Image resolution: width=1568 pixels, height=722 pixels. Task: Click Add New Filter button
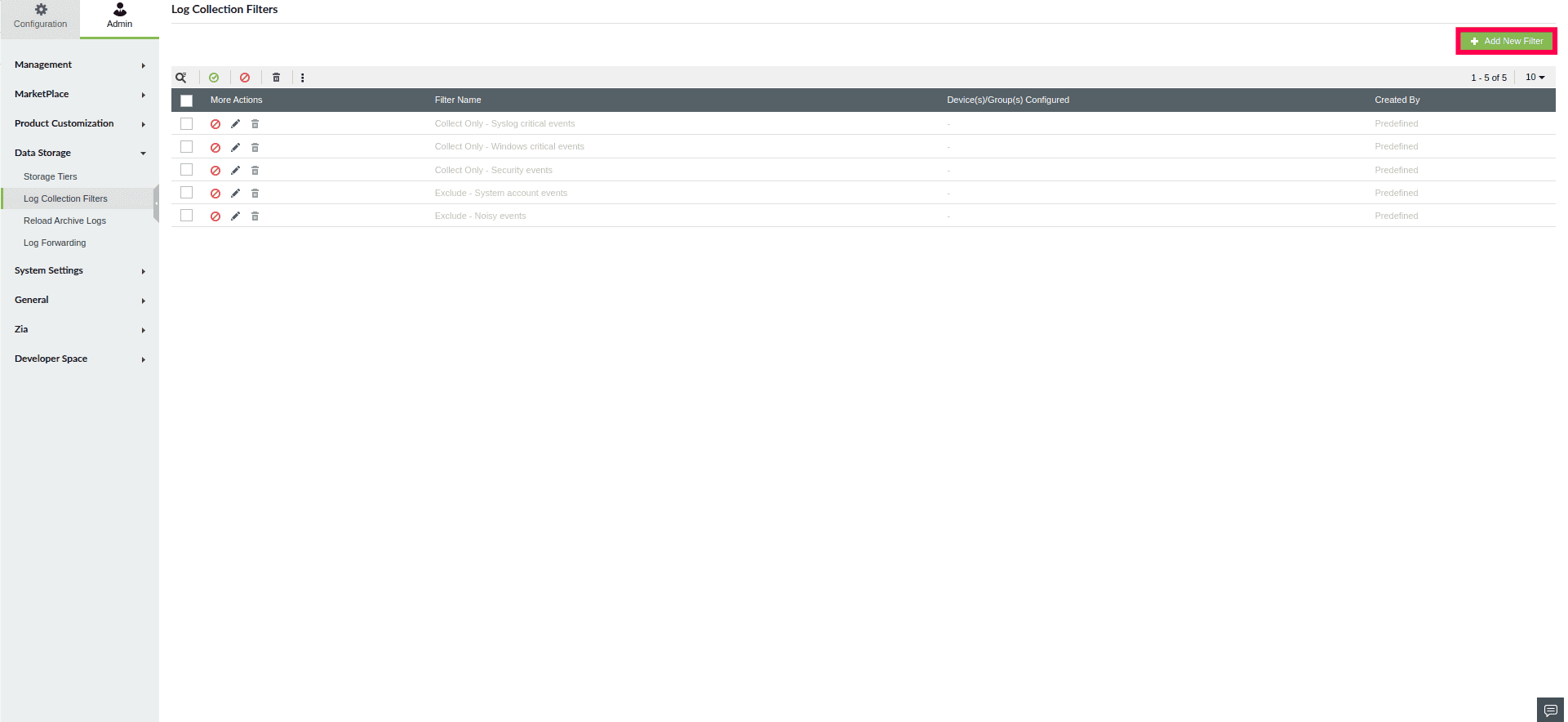1506,41
